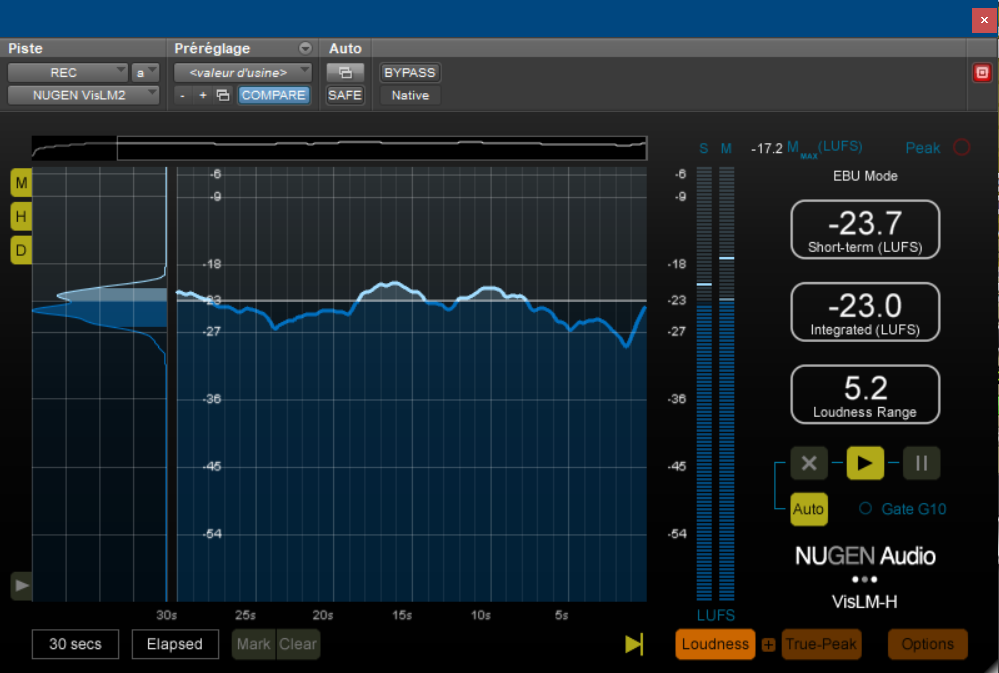Viewport: 999px width, 673px height.
Task: Click the Clear button
Action: click(298, 644)
